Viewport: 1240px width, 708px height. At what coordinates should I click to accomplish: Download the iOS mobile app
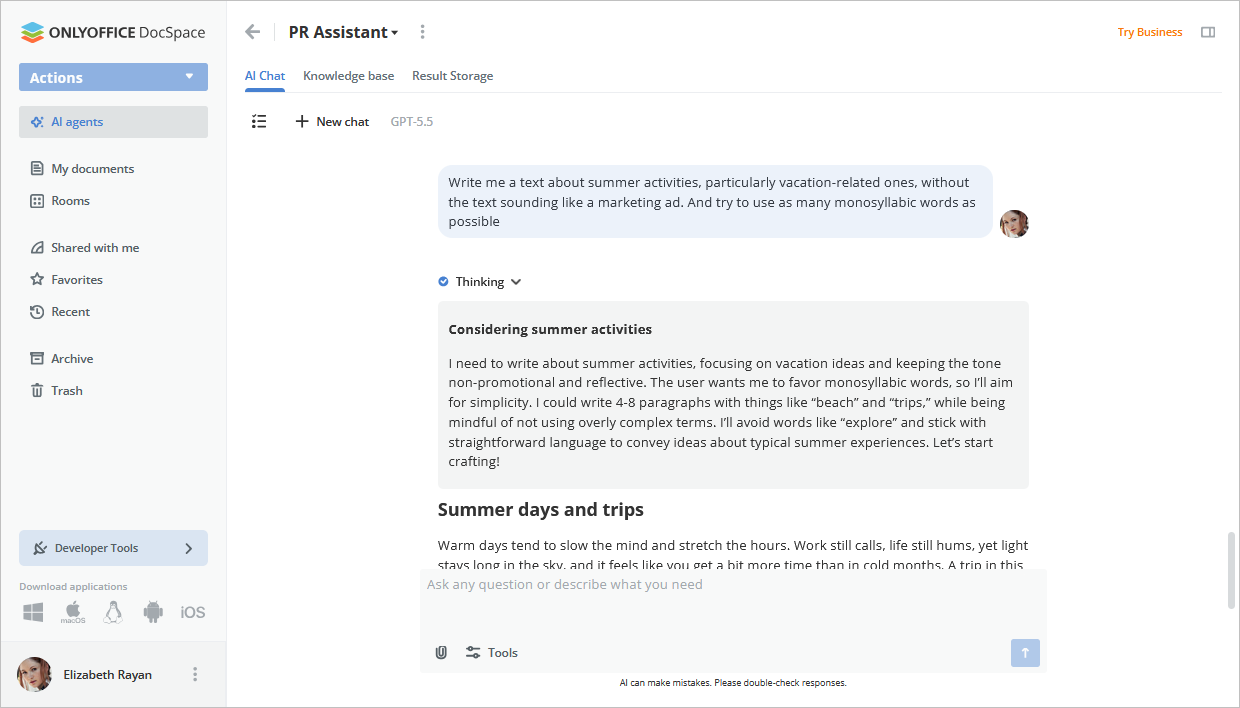tap(193, 612)
